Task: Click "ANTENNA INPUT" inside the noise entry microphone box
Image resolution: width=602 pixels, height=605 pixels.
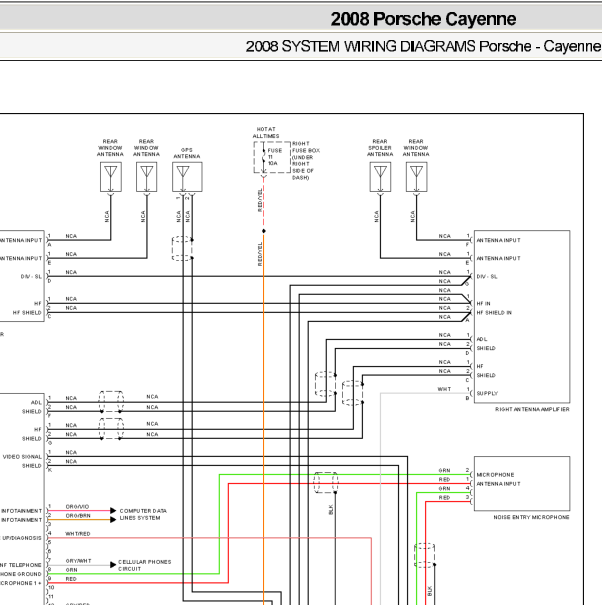Action: coord(499,483)
